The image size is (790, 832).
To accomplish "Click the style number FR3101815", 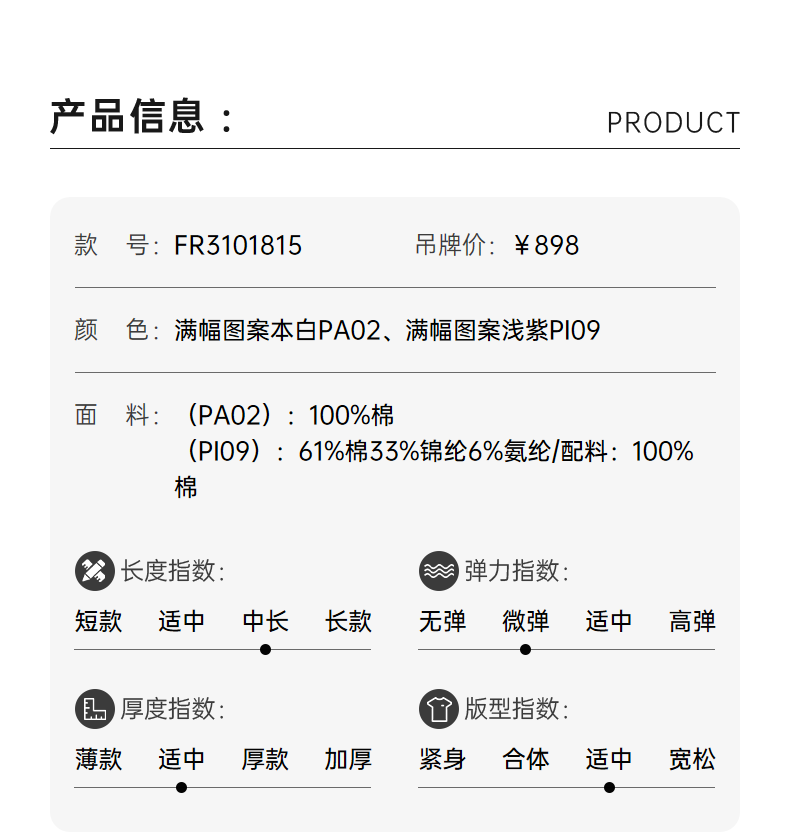I will click(x=238, y=246).
